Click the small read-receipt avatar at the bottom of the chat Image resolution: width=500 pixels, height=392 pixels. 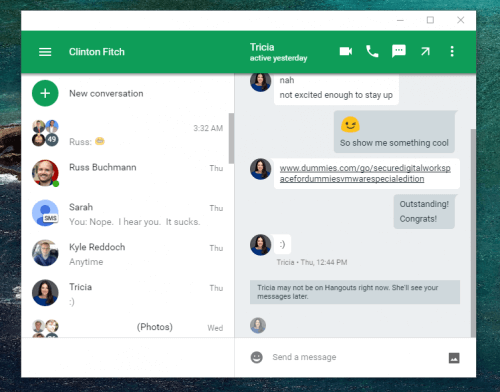[258, 325]
